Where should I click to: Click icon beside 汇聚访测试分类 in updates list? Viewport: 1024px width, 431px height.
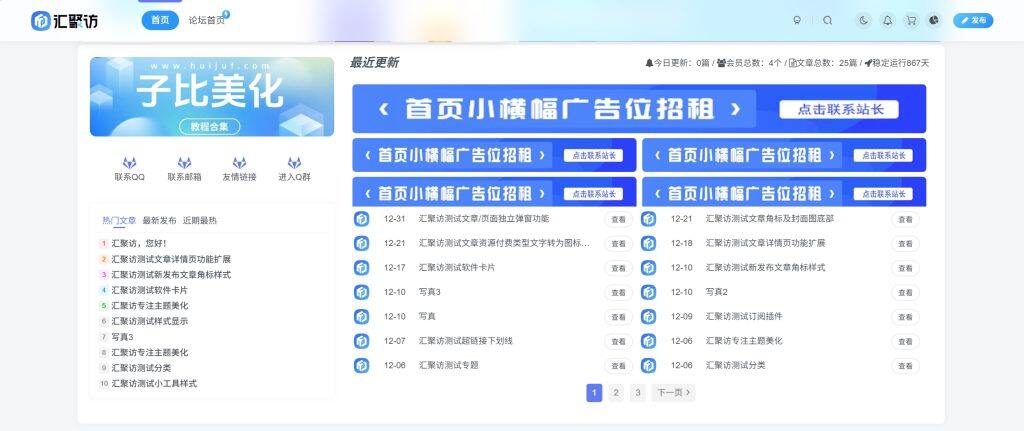tap(648, 365)
